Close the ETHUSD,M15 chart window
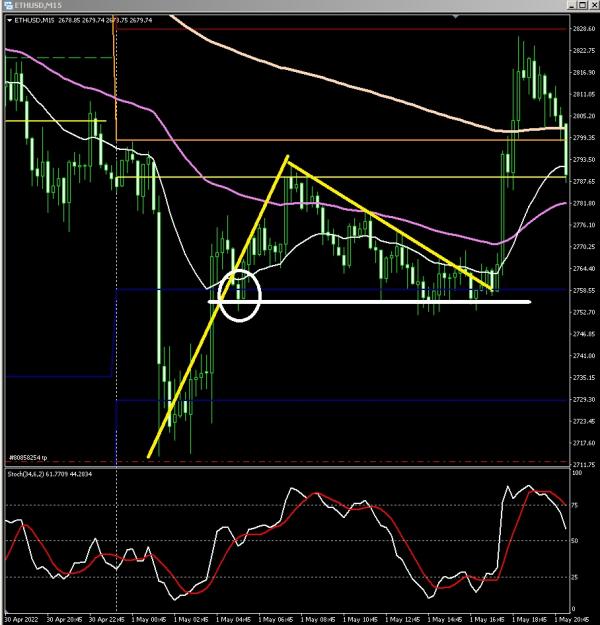This screenshot has width=600, height=625. [593, 5]
